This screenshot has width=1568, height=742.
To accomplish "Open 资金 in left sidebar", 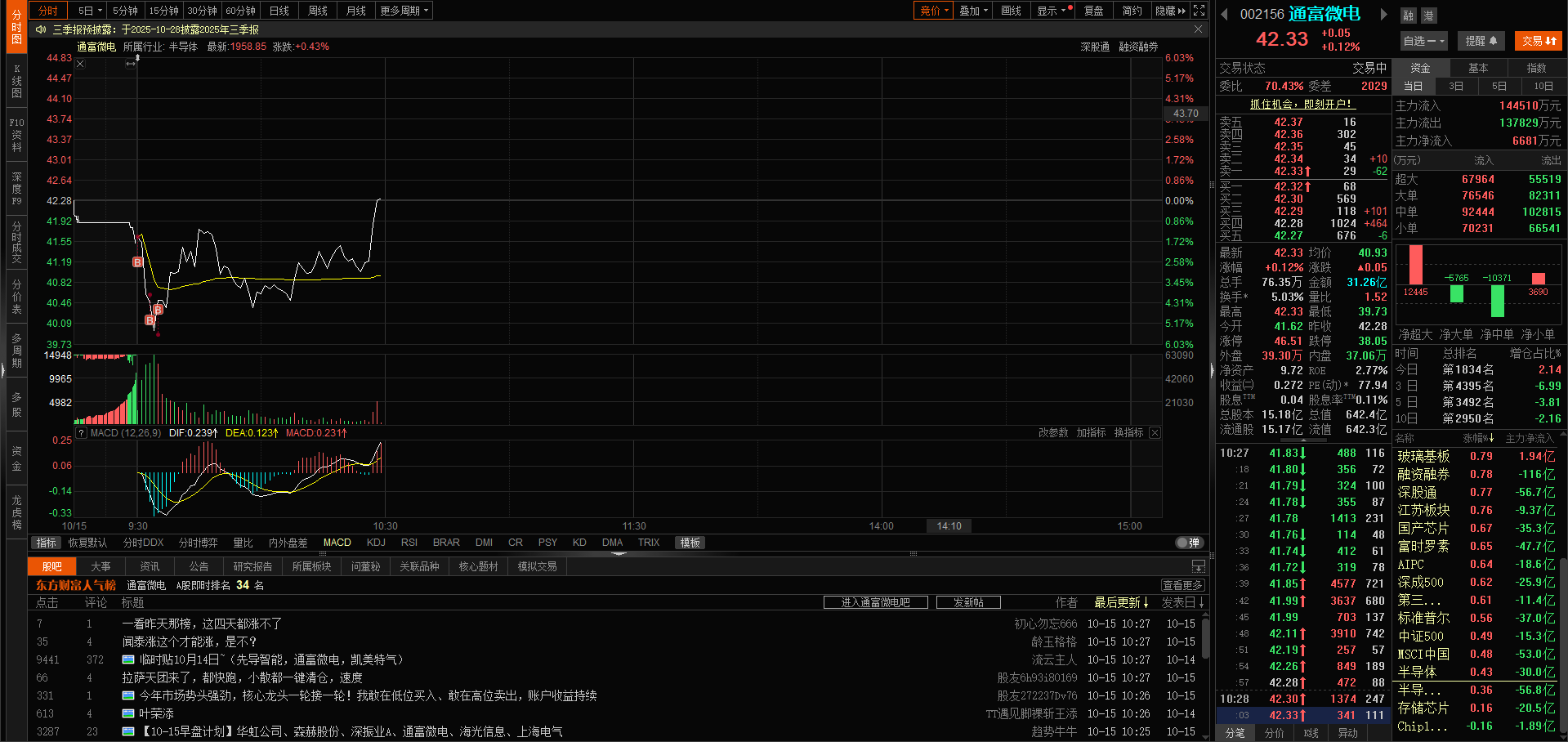I will click(x=17, y=458).
